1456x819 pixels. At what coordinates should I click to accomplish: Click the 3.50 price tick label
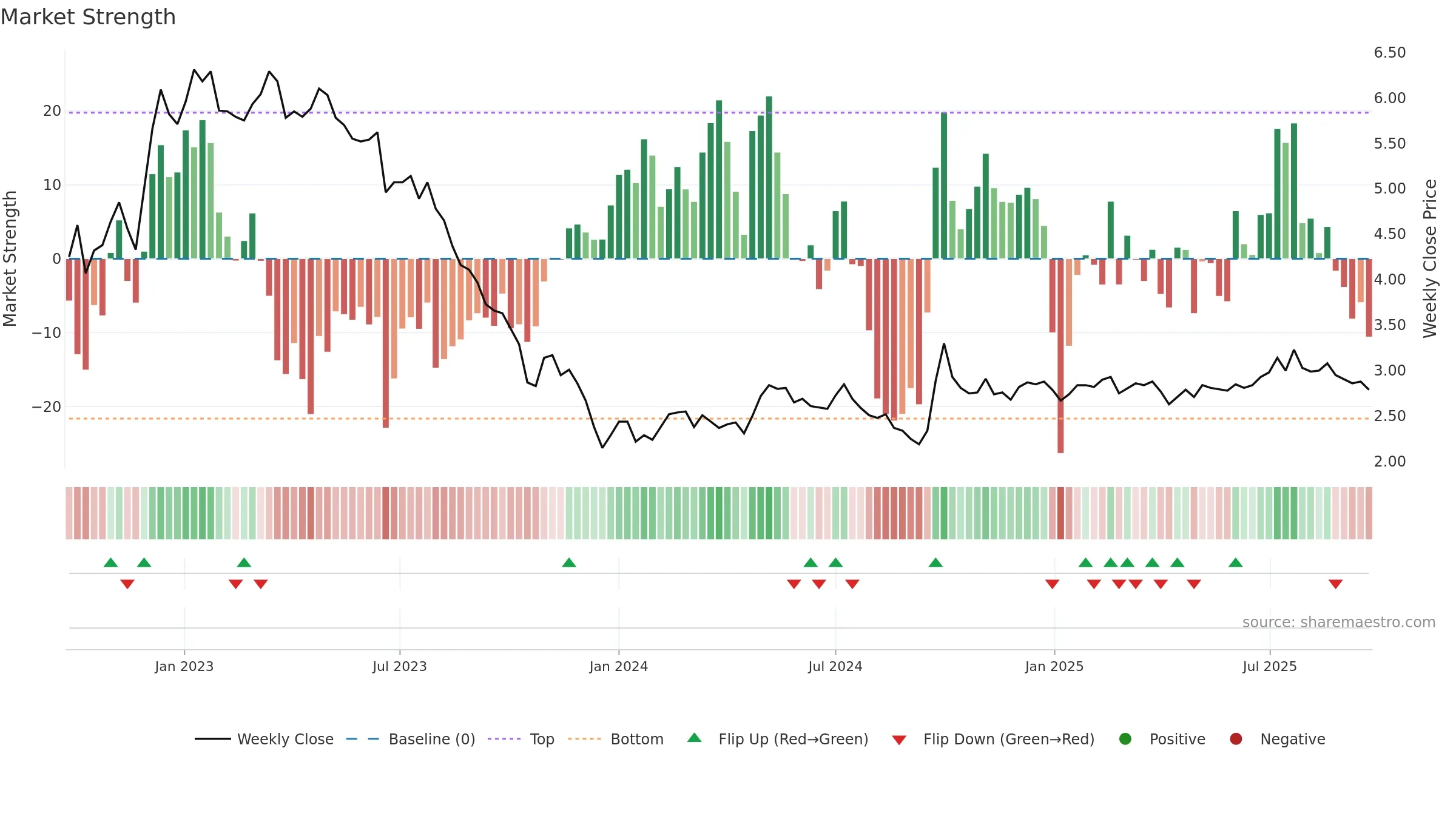pos(1390,325)
